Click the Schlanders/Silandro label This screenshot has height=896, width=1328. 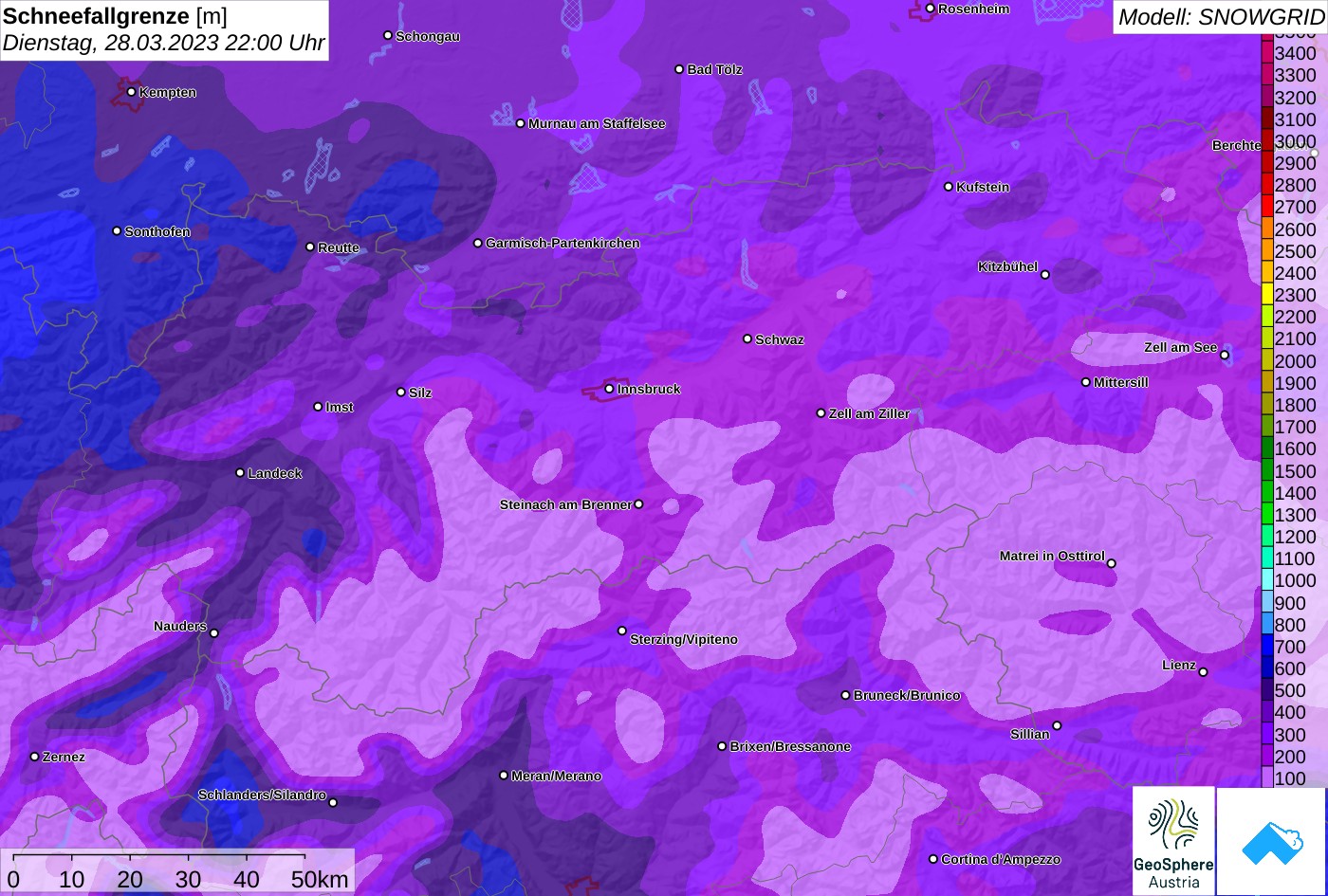point(262,795)
